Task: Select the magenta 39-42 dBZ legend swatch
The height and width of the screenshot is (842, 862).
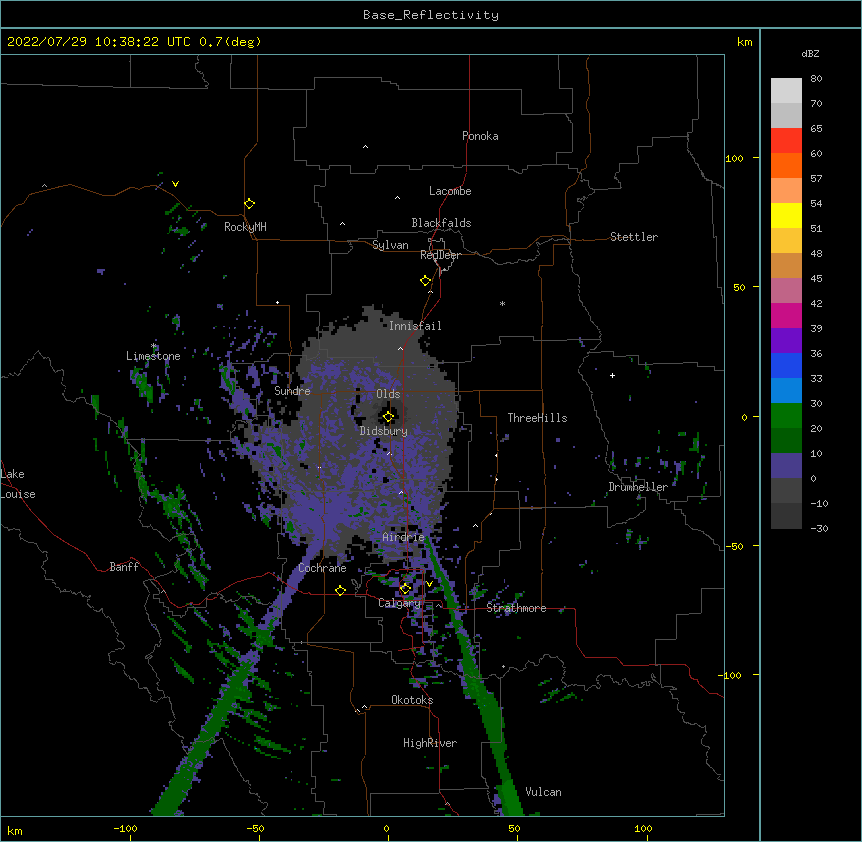Action: click(786, 315)
